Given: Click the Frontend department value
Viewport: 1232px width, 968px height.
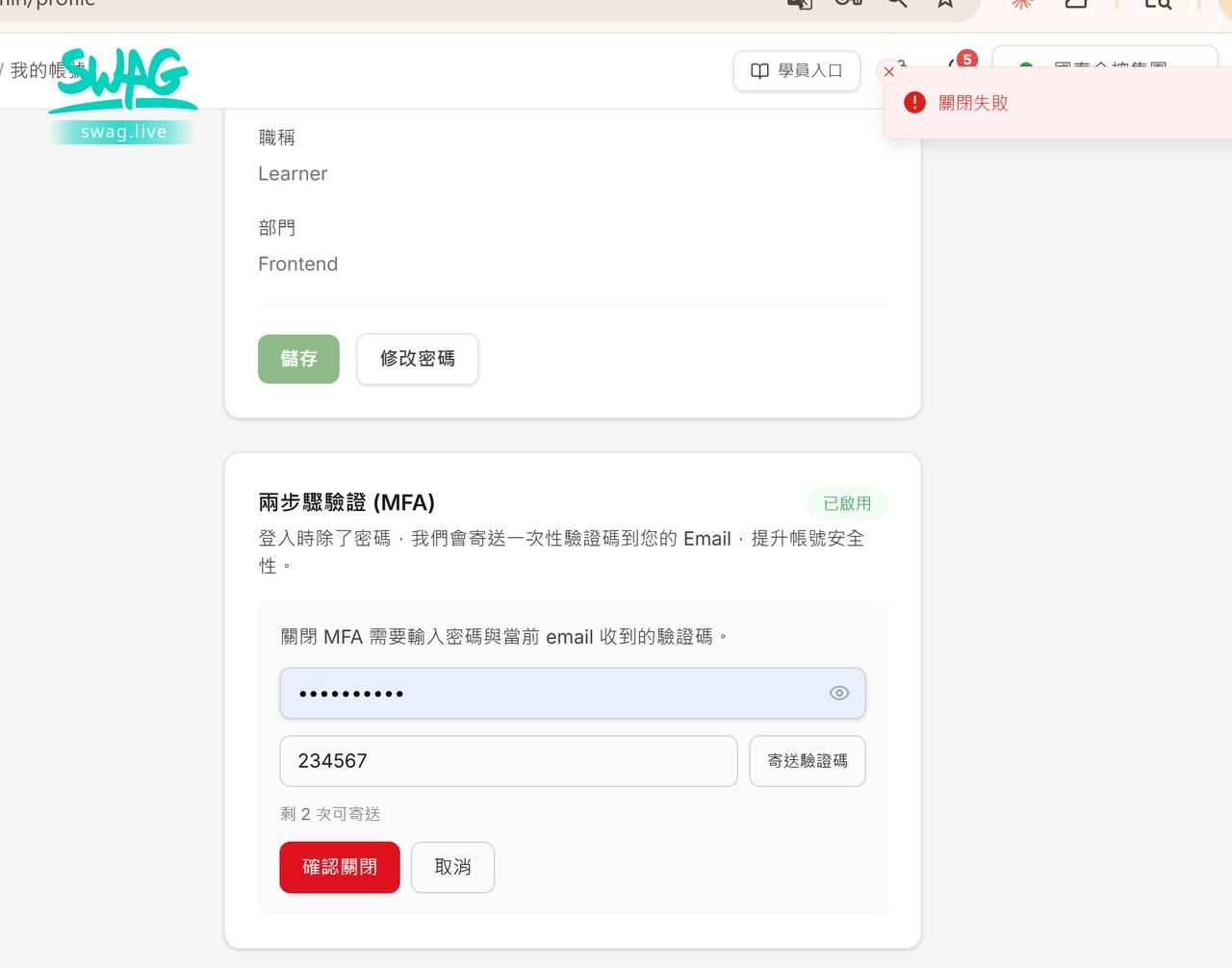Looking at the screenshot, I should tap(298, 265).
